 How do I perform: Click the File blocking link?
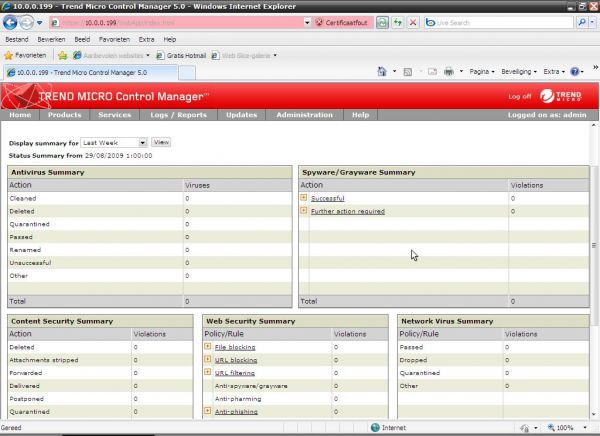click(x=235, y=347)
